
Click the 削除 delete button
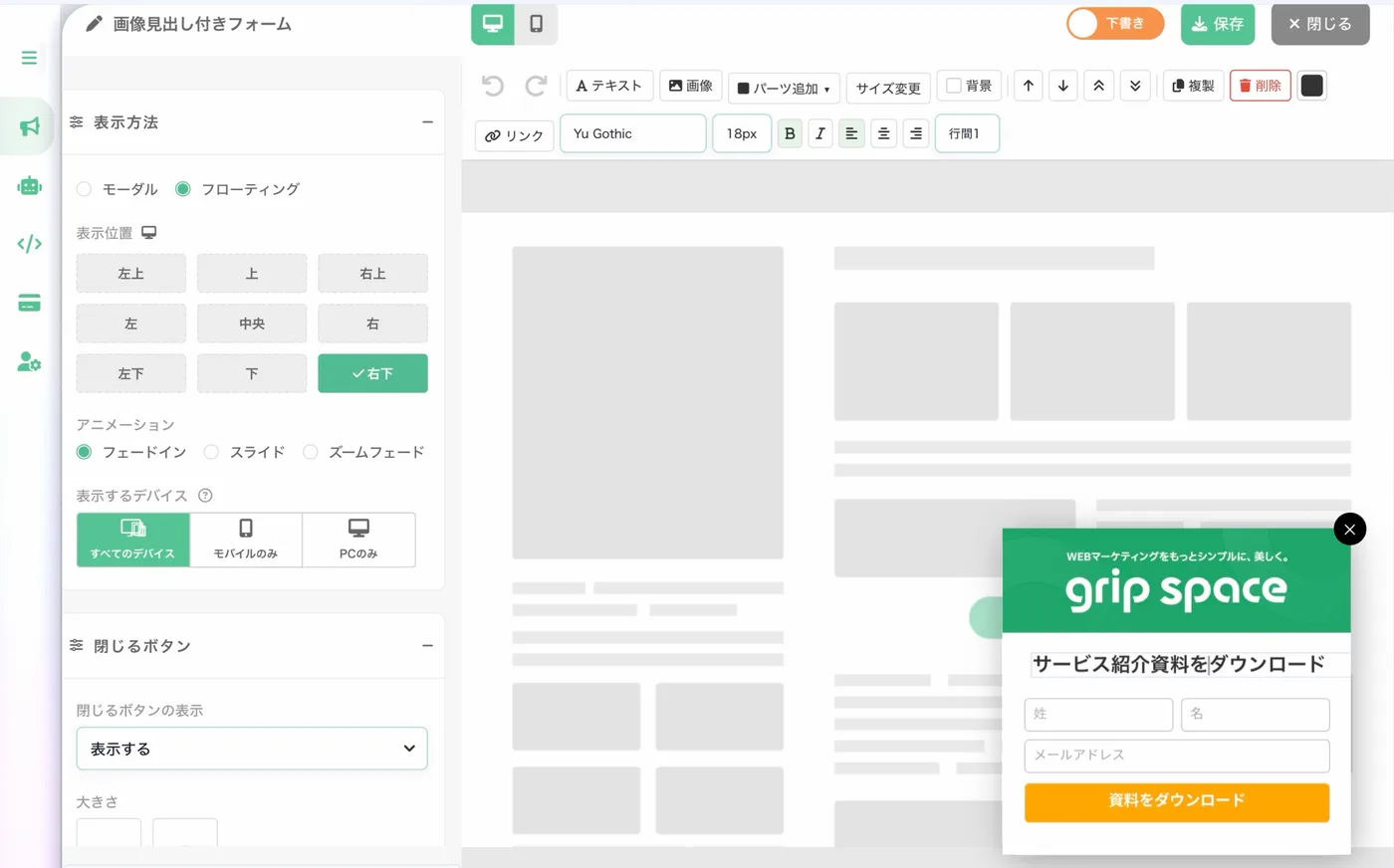click(x=1261, y=86)
